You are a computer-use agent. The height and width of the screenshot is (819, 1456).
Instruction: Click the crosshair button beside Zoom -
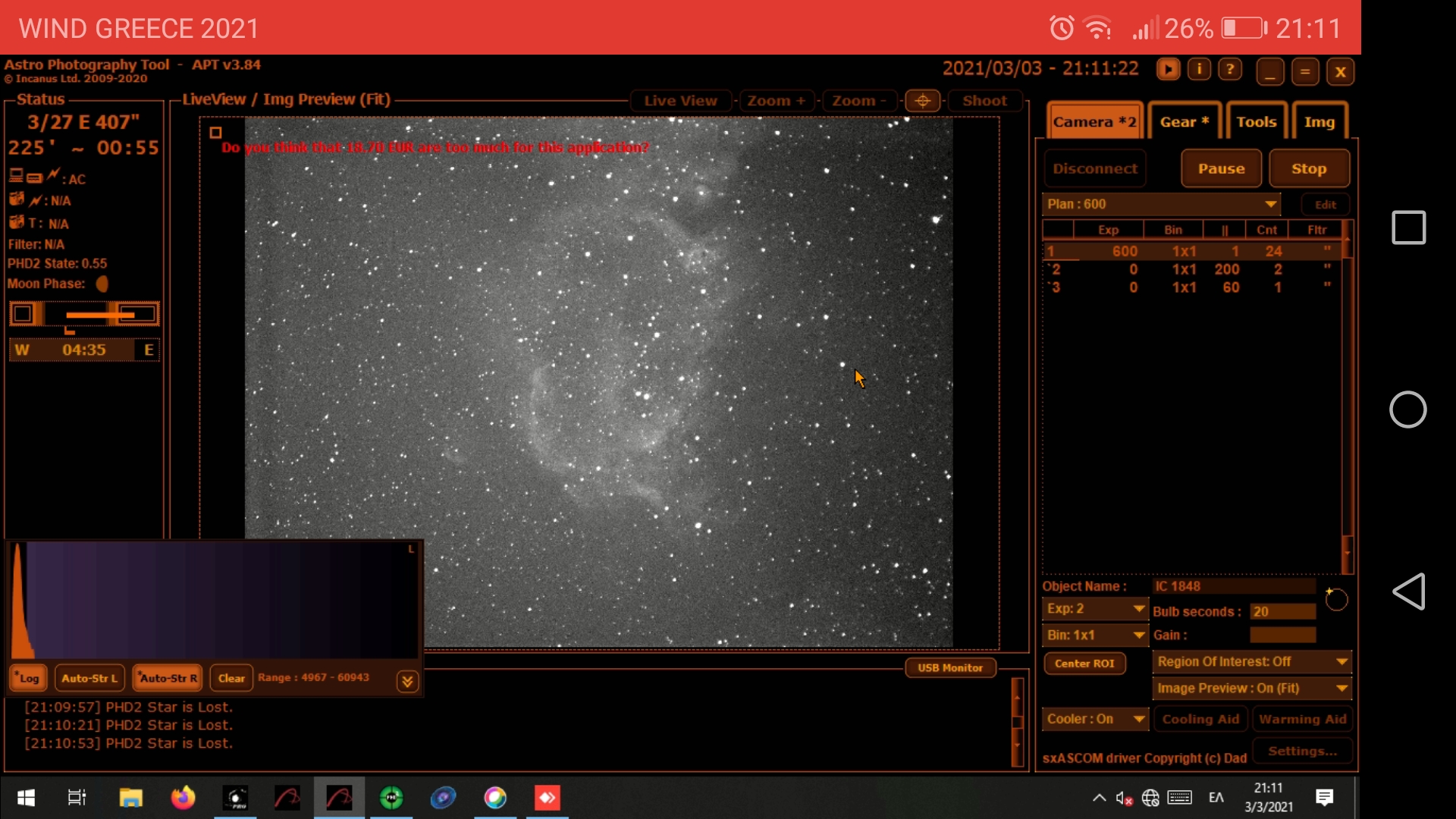coord(922,101)
